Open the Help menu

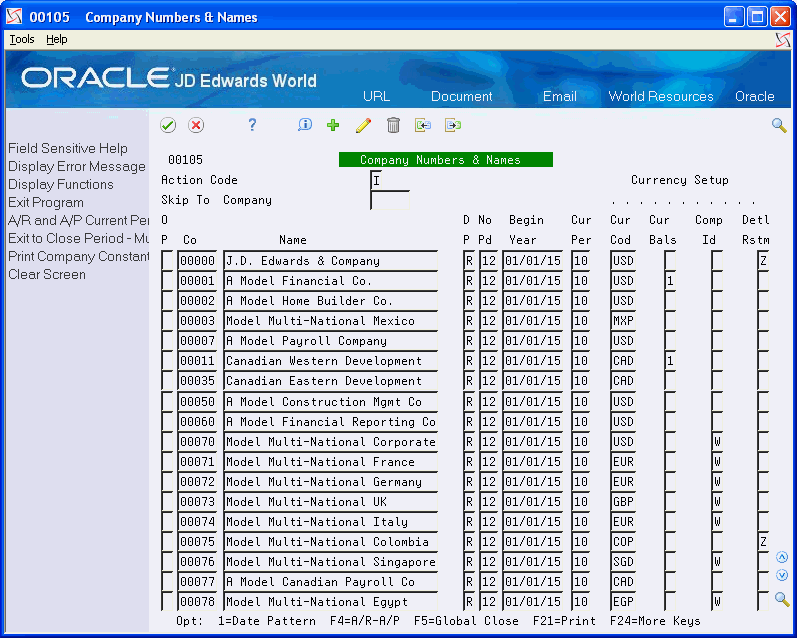[x=56, y=39]
